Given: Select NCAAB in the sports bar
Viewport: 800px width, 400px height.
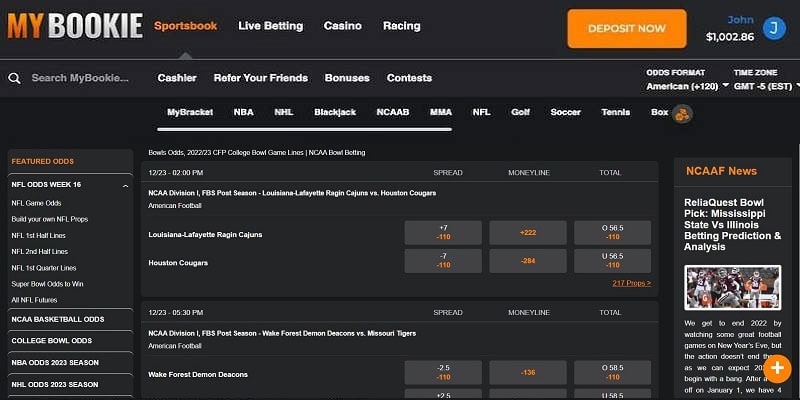Looking at the screenshot, I should tap(393, 112).
